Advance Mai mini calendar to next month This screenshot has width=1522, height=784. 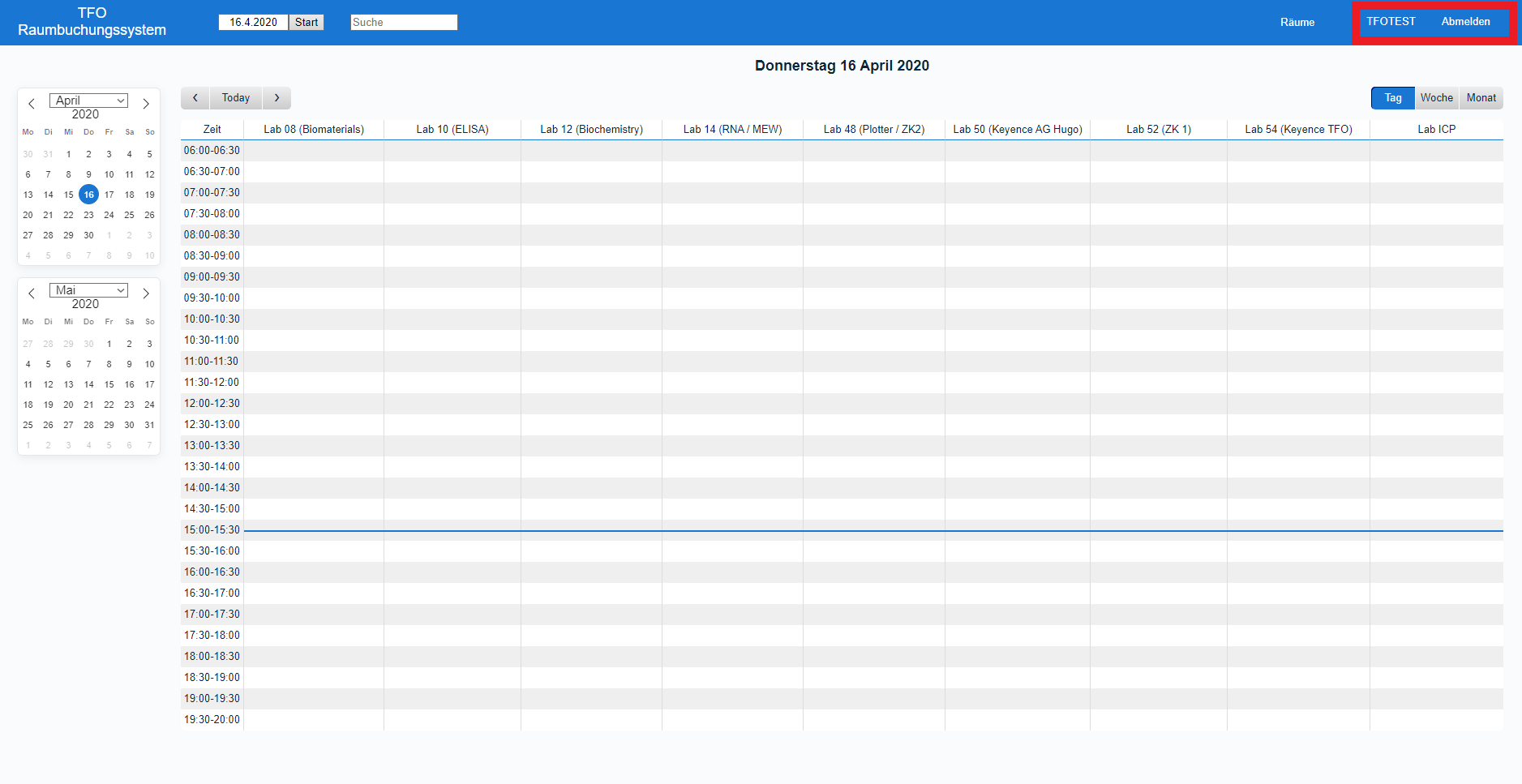click(146, 293)
